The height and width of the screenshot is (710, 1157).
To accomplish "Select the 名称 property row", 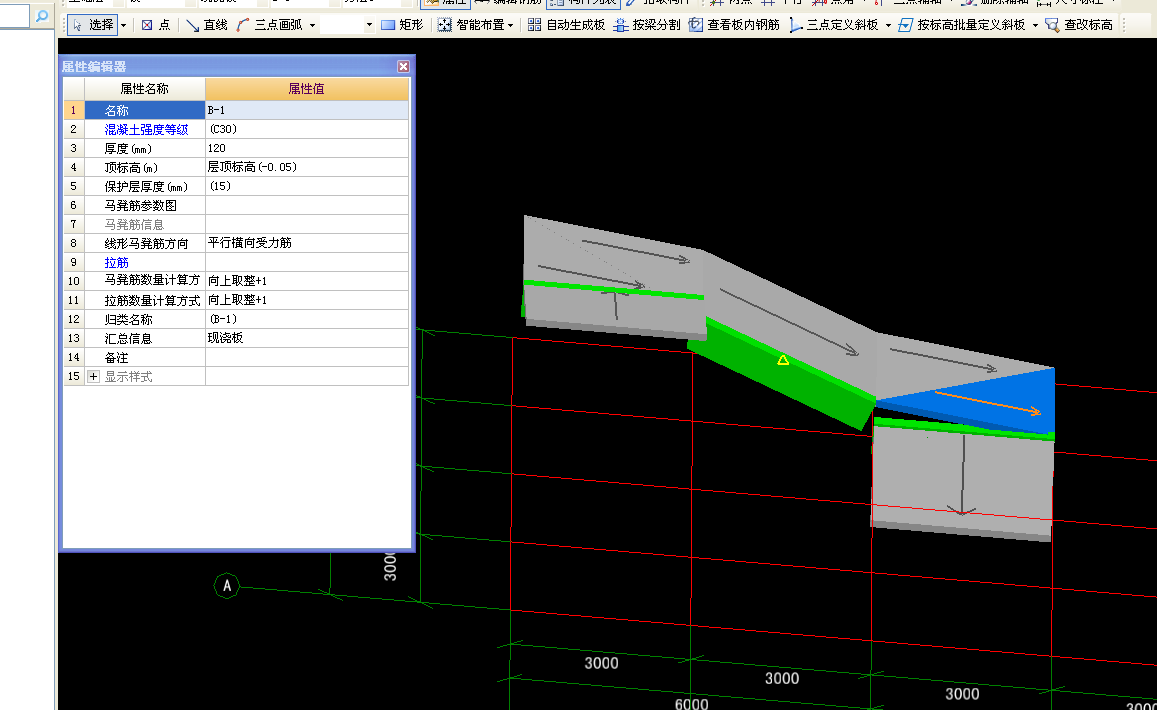I will click(145, 111).
